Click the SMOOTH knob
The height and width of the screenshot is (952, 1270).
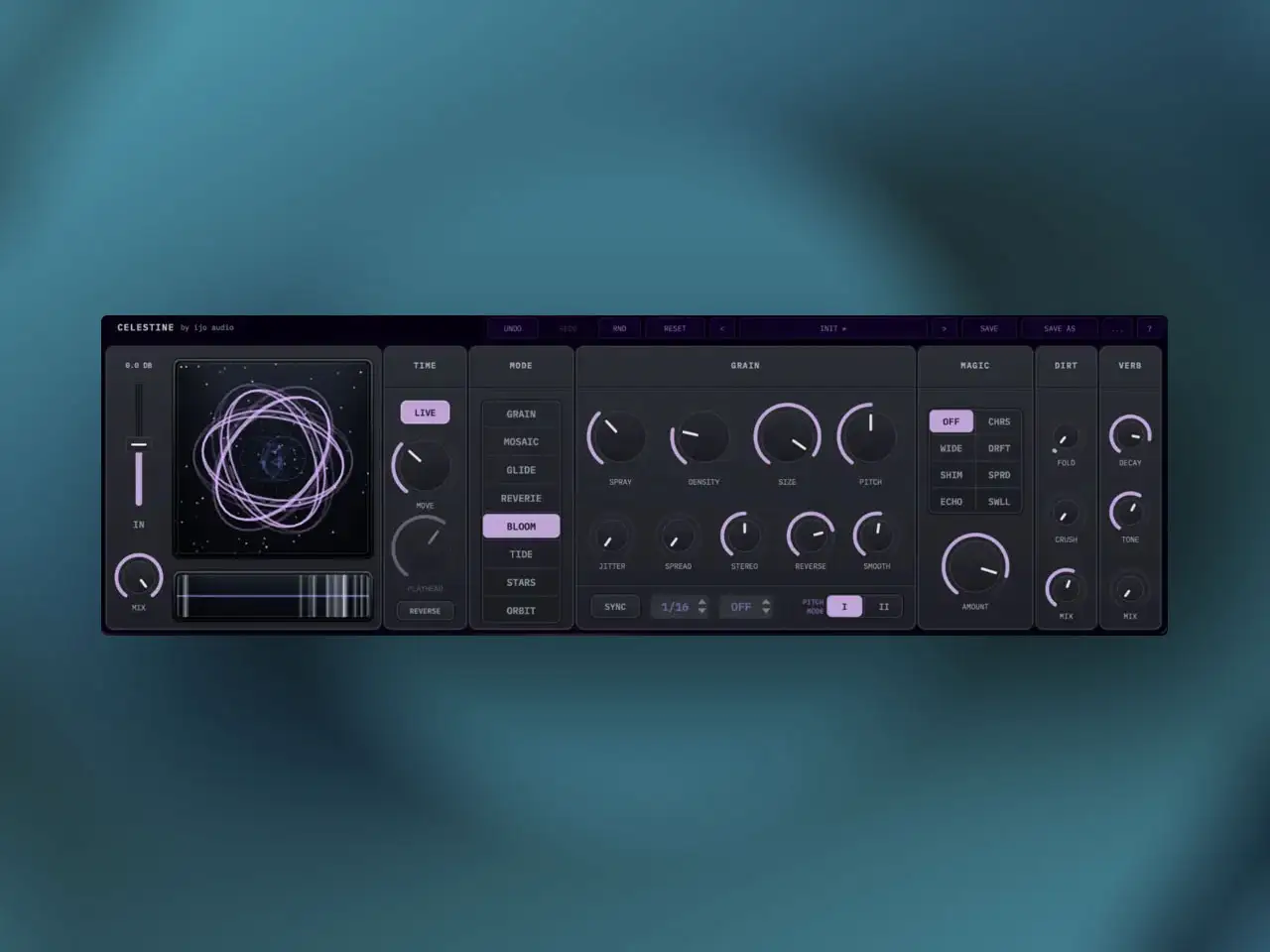pos(877,536)
